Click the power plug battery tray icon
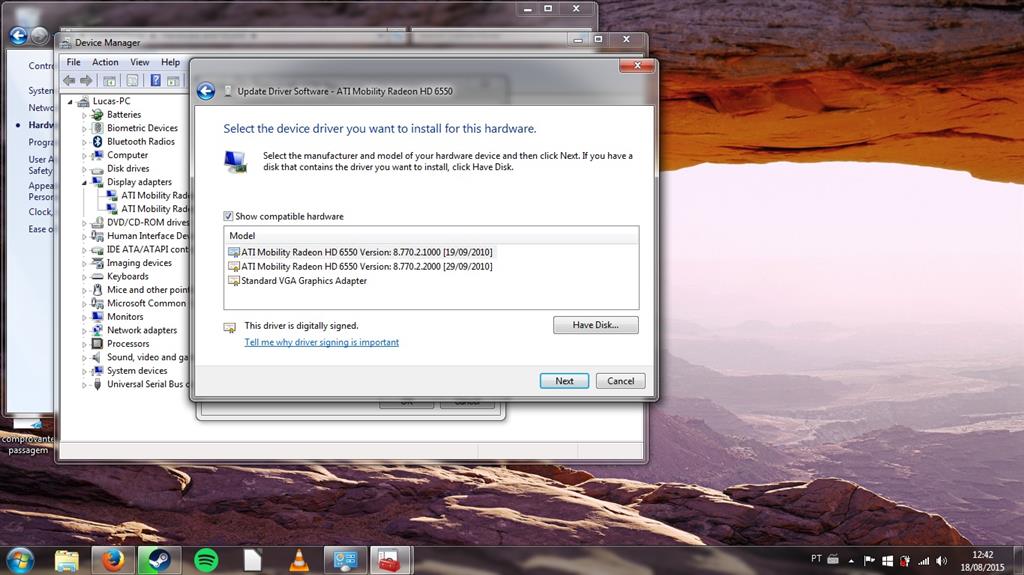 905,561
